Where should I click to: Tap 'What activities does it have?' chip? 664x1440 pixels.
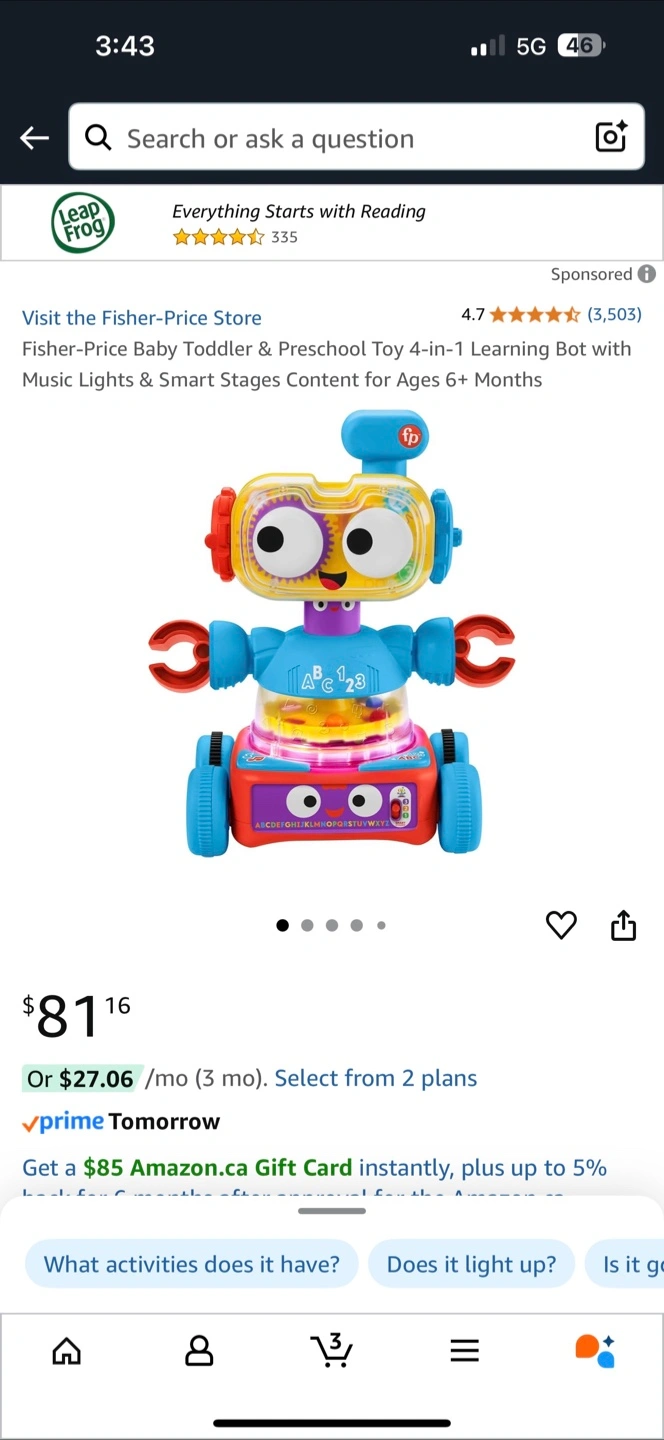click(192, 1264)
